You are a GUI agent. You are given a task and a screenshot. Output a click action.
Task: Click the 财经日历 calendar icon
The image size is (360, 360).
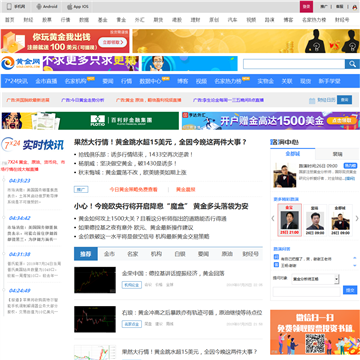tap(312, 100)
